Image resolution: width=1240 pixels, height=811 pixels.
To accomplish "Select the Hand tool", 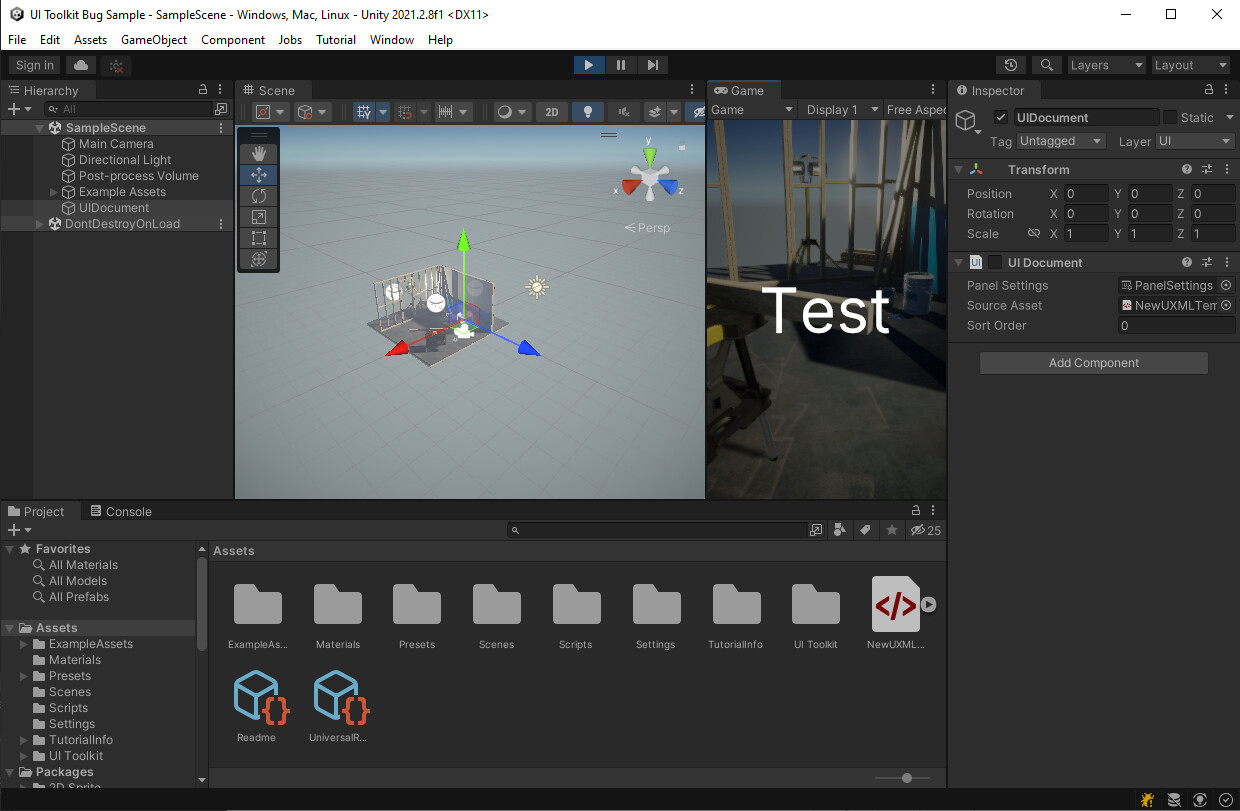I will [x=258, y=153].
